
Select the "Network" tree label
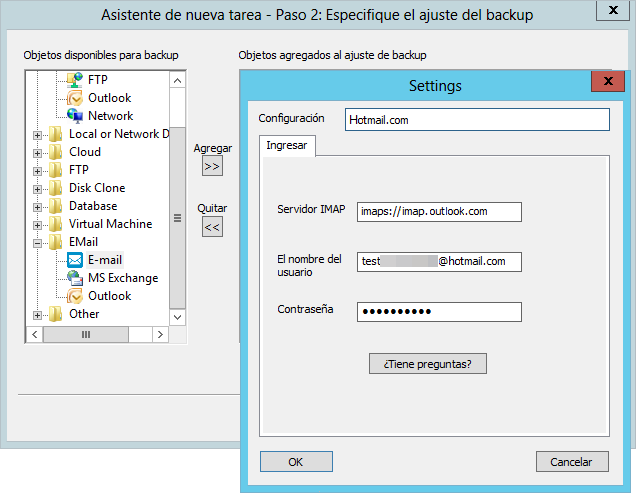pyautogui.click(x=110, y=116)
